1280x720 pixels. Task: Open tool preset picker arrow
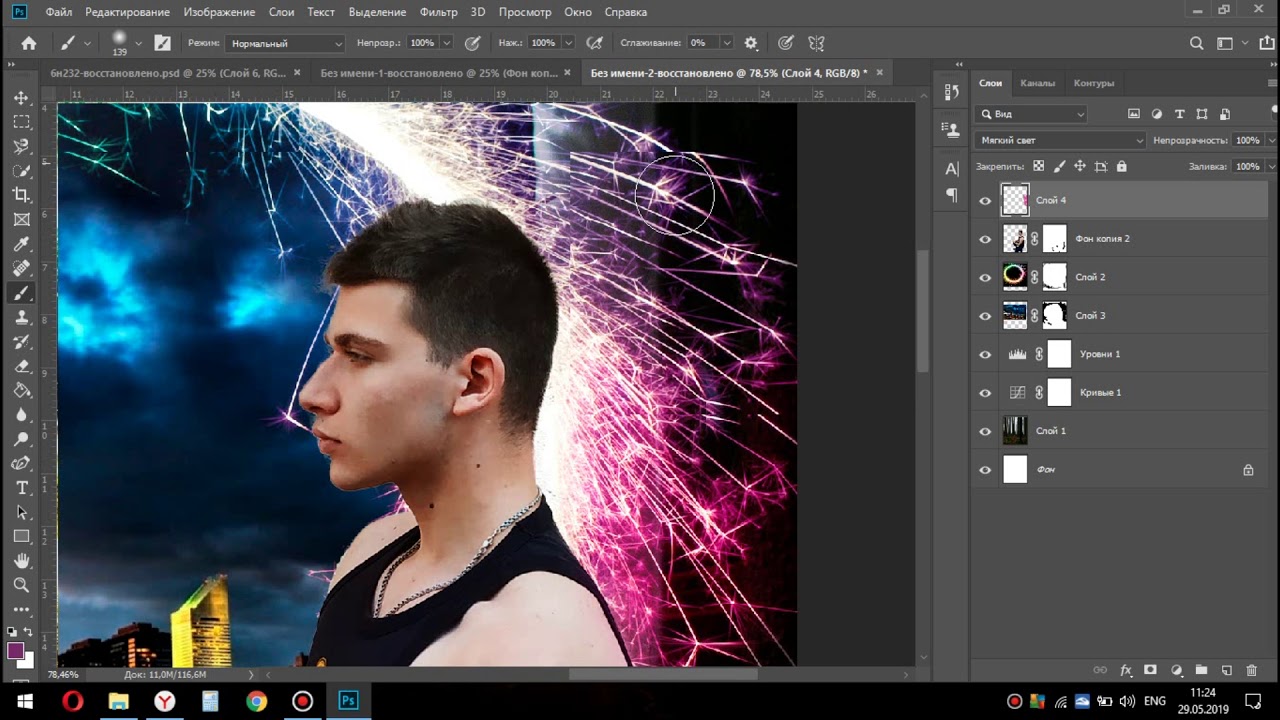[x=88, y=43]
